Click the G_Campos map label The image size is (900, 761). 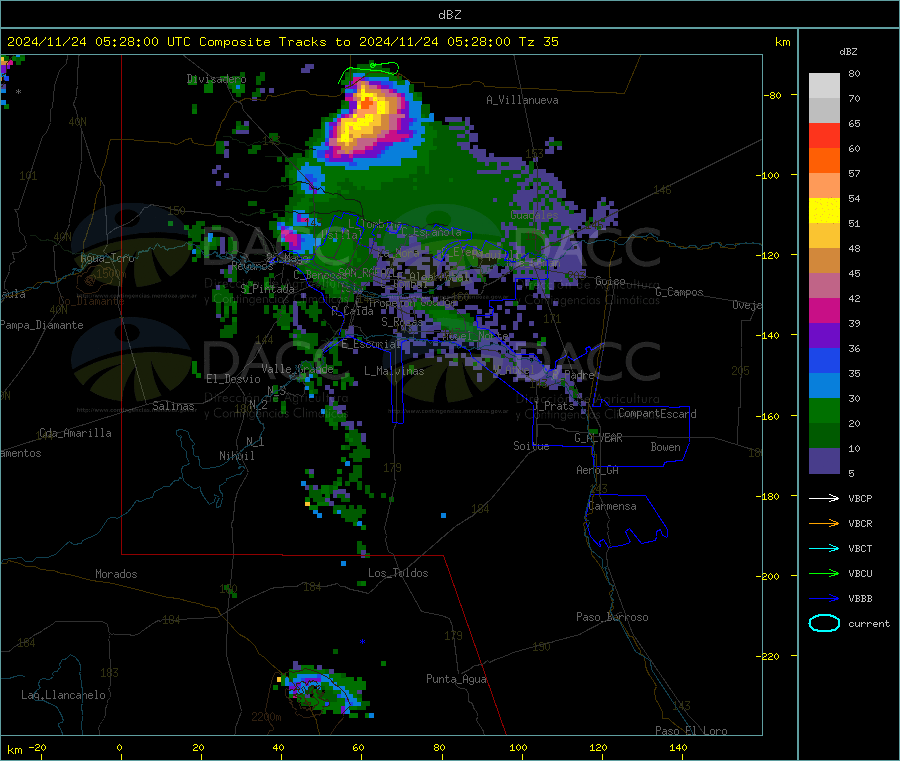point(679,292)
